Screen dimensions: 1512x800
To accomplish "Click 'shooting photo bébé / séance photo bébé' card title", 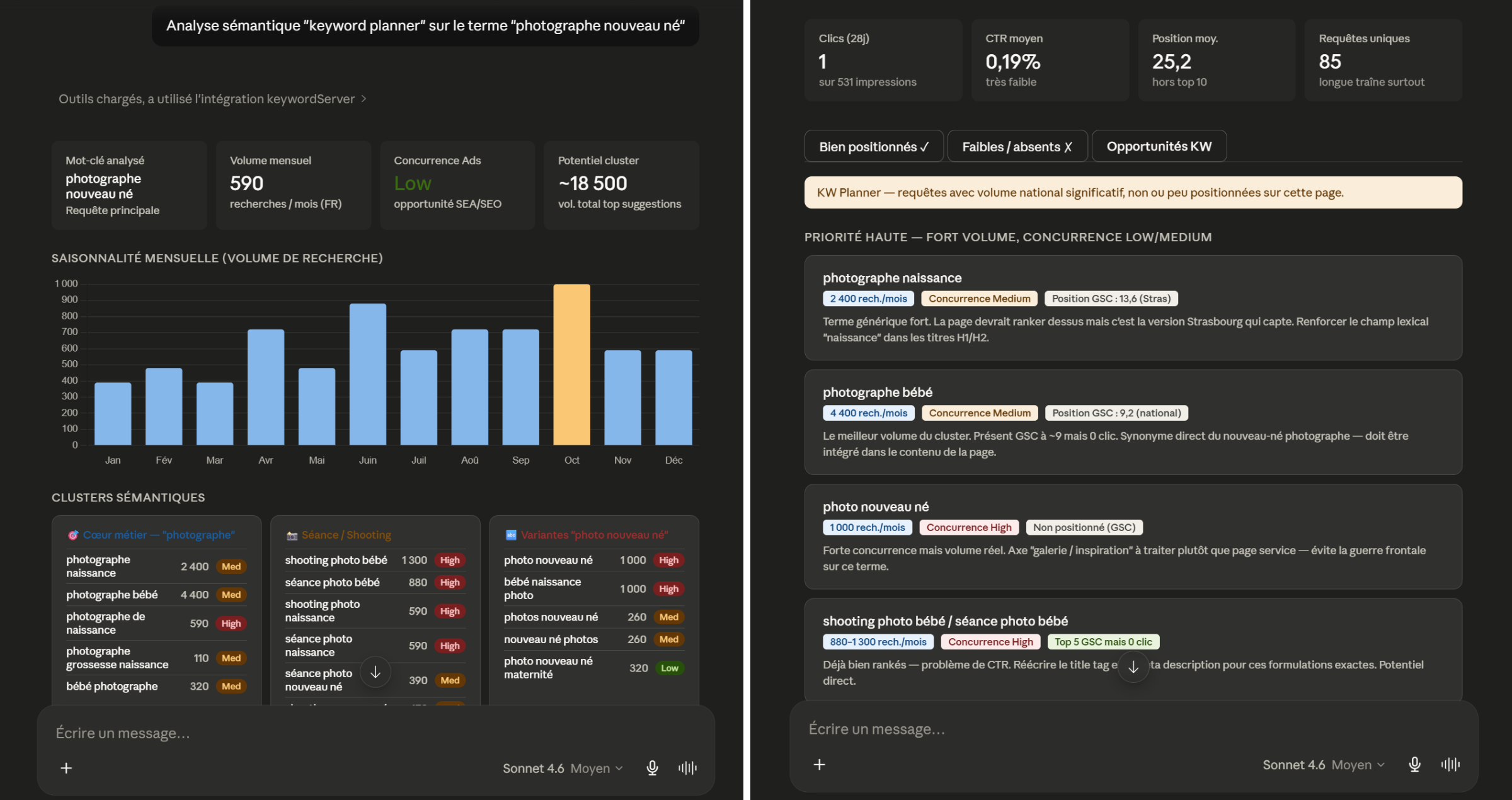I will point(945,621).
